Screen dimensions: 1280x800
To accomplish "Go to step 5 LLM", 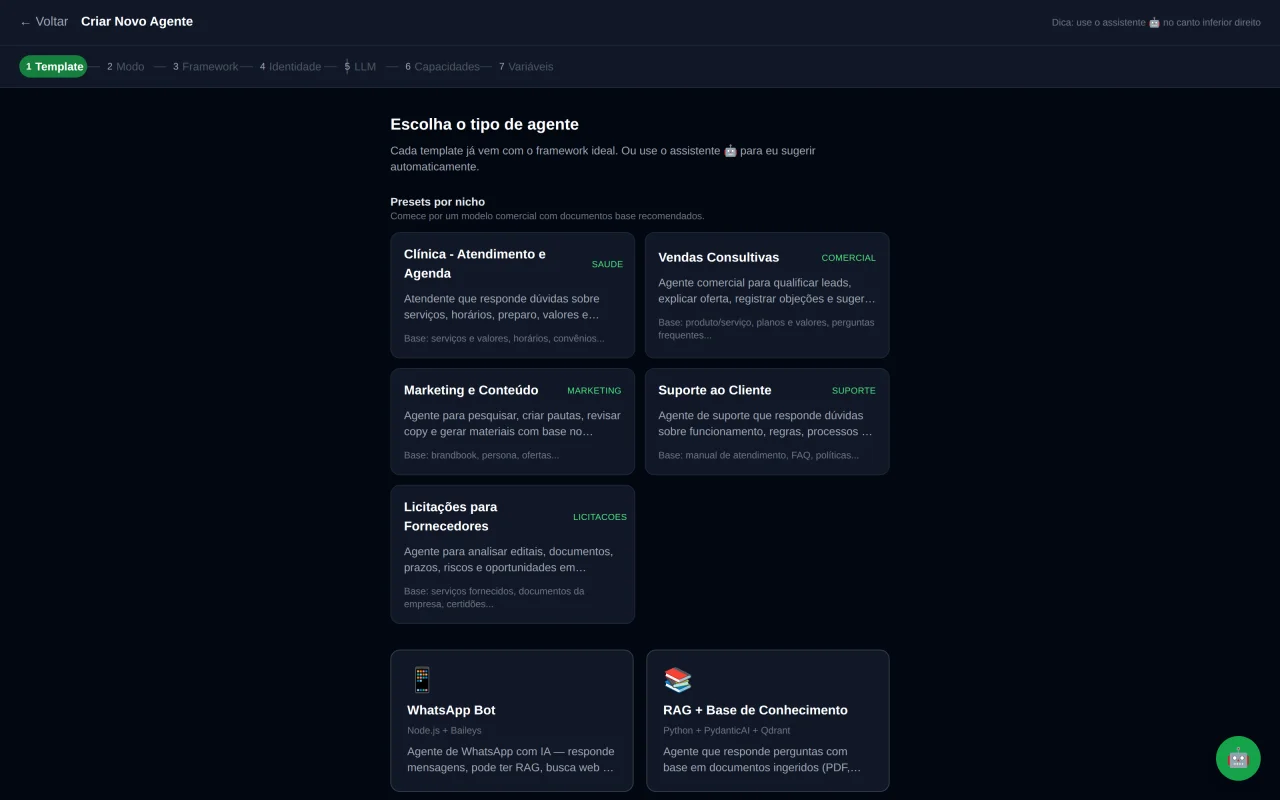I will [x=360, y=67].
